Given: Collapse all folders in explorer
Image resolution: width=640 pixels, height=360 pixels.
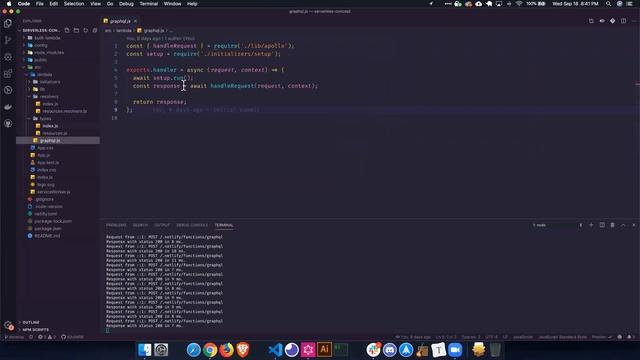Looking at the screenshot, I should click(x=95, y=30).
